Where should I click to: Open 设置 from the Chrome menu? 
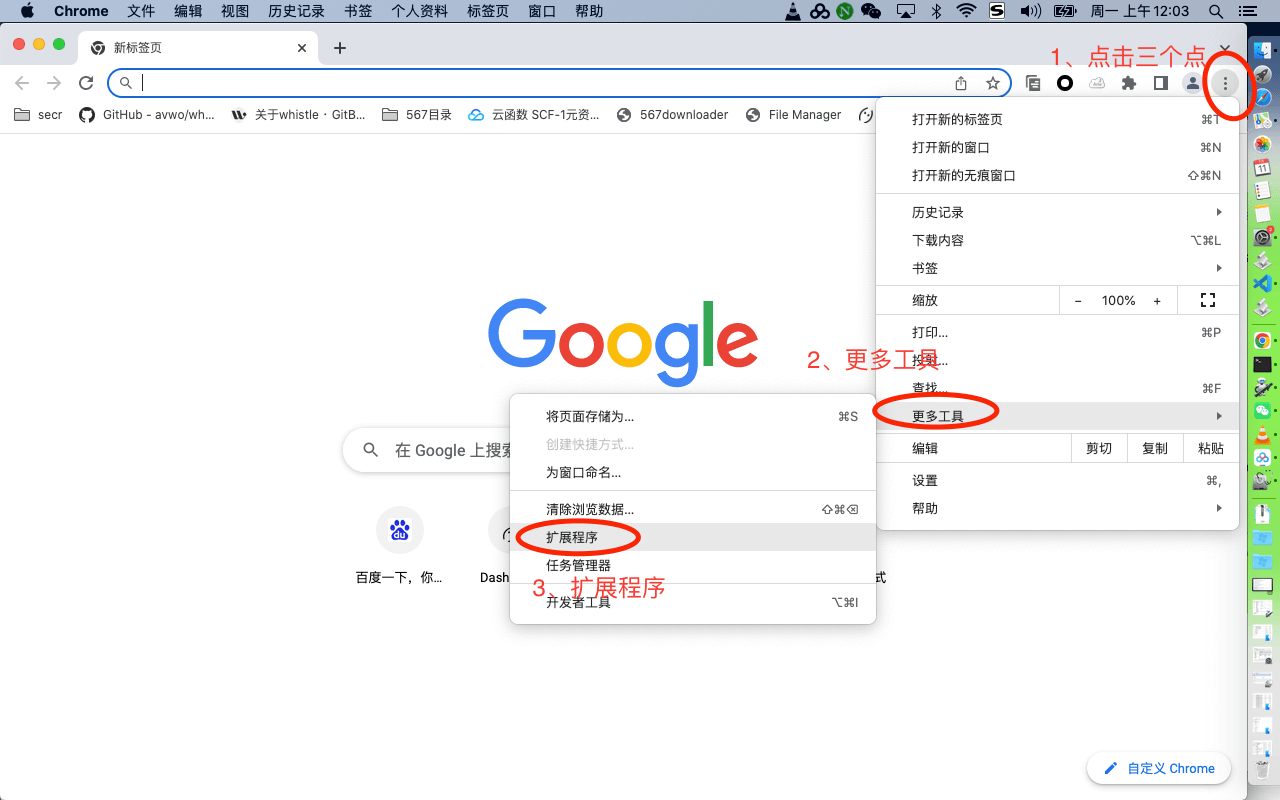tap(925, 480)
